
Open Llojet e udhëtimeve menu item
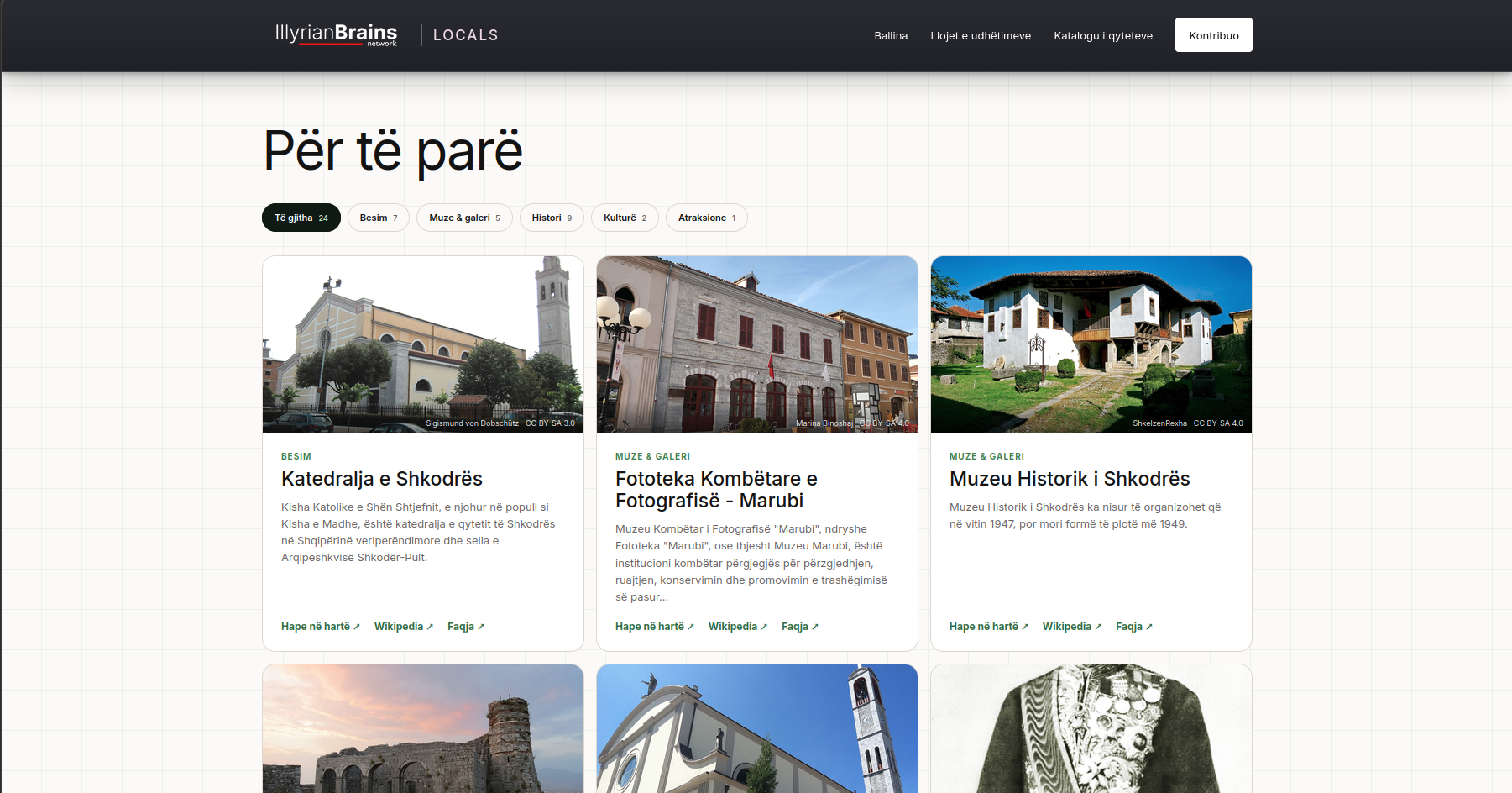coord(981,35)
